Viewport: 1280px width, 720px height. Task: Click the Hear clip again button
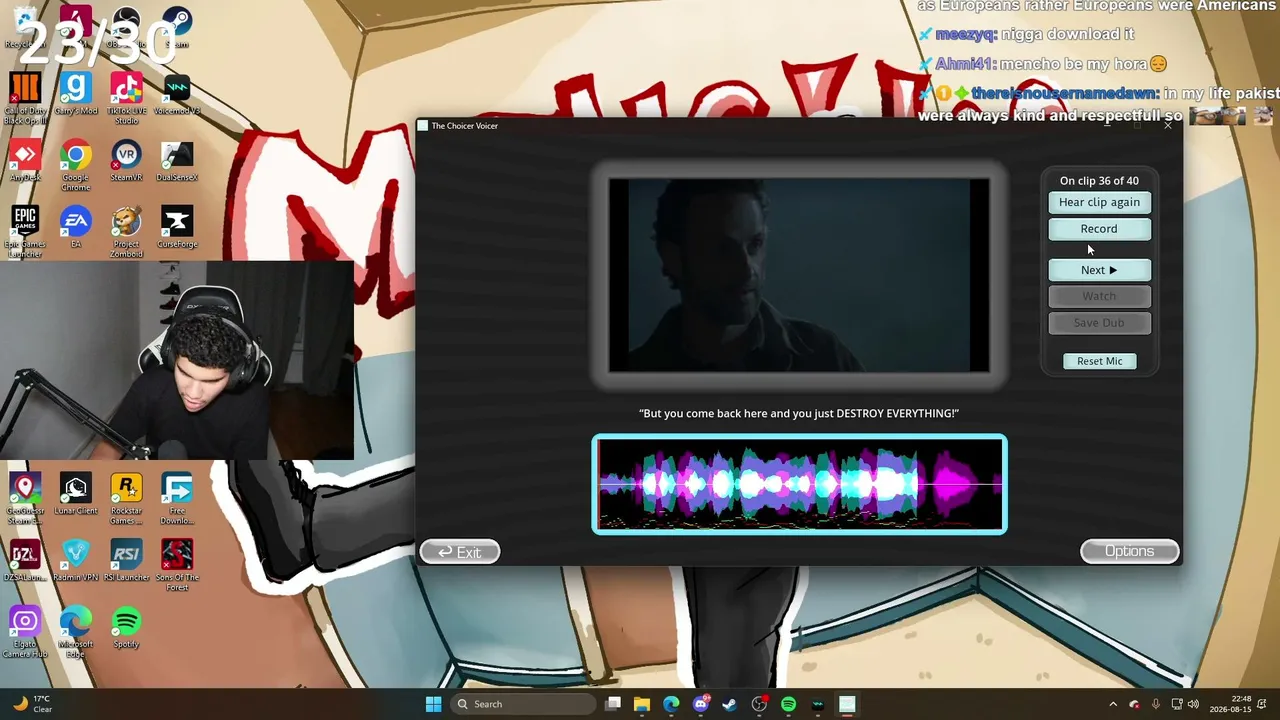1099,202
